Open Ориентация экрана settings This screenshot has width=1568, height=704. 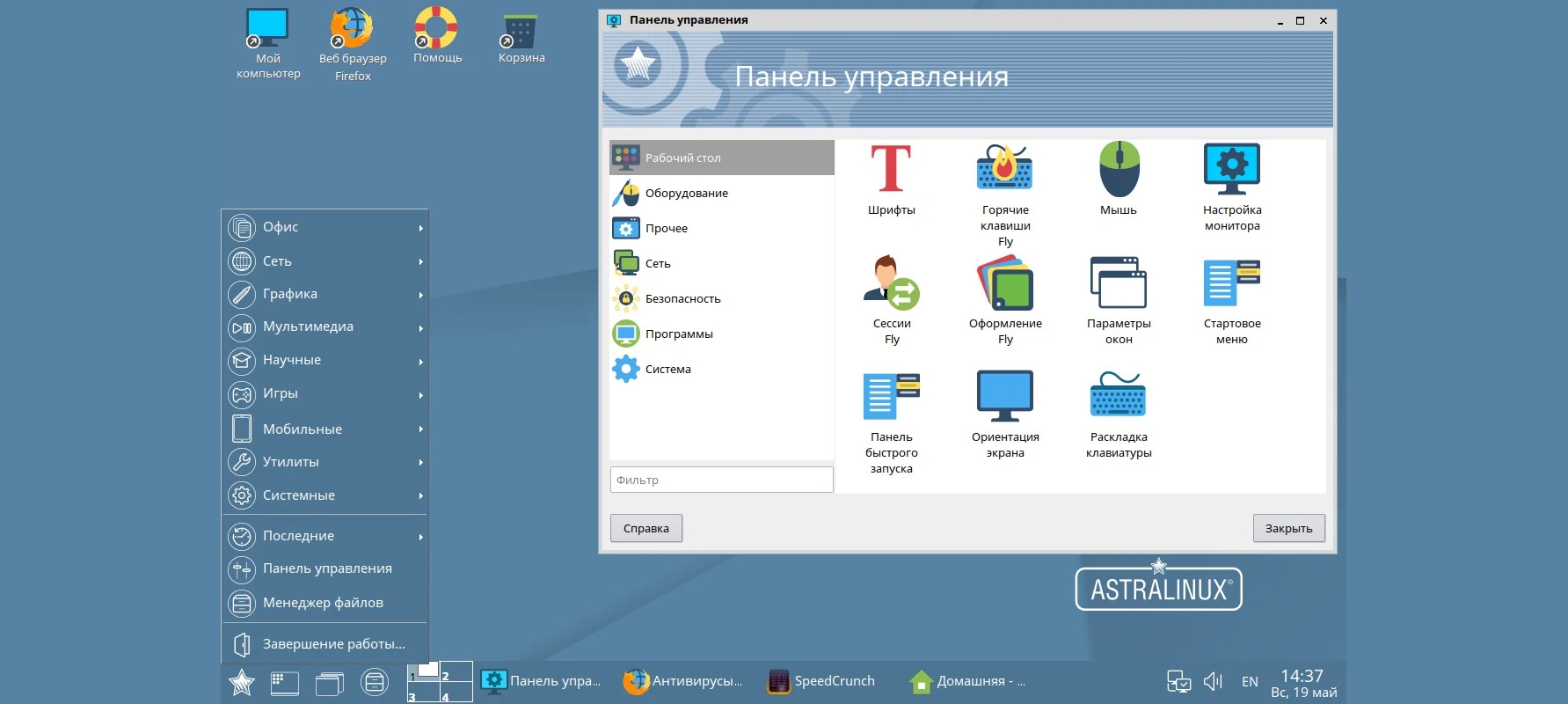pos(1005,414)
